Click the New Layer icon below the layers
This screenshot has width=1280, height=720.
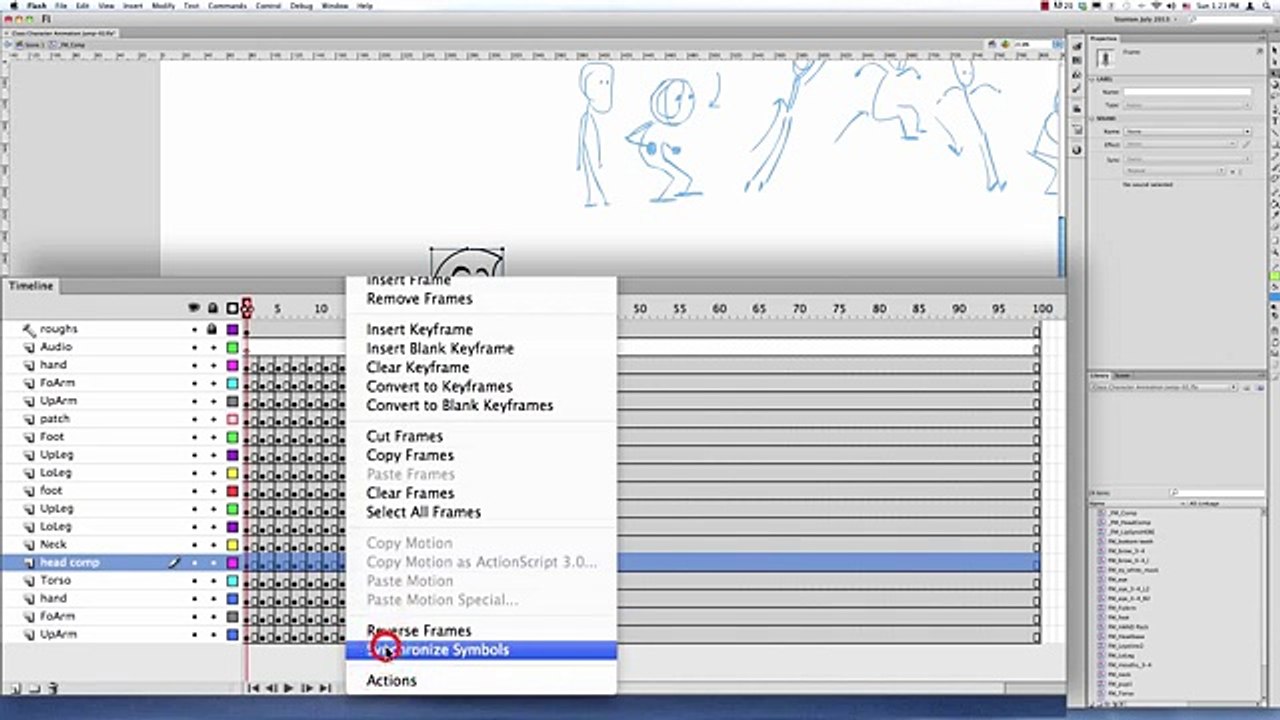click(16, 688)
